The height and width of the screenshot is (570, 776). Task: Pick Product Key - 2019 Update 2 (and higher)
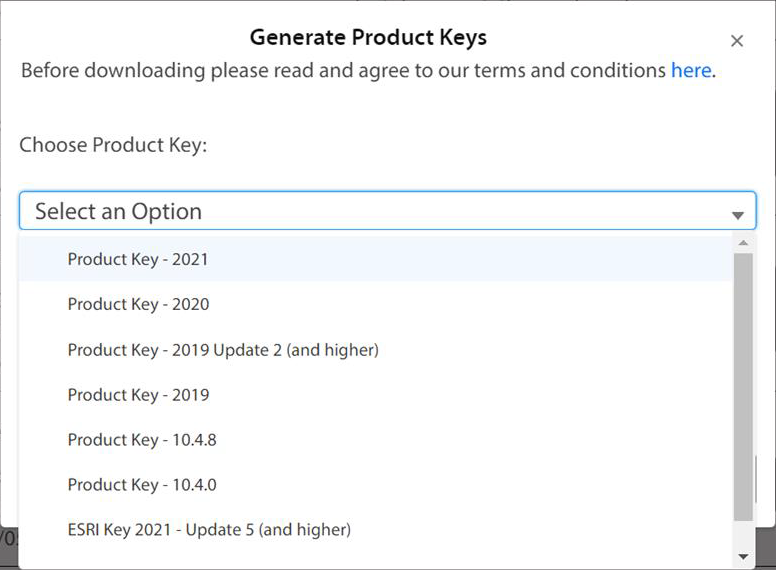[223, 350]
